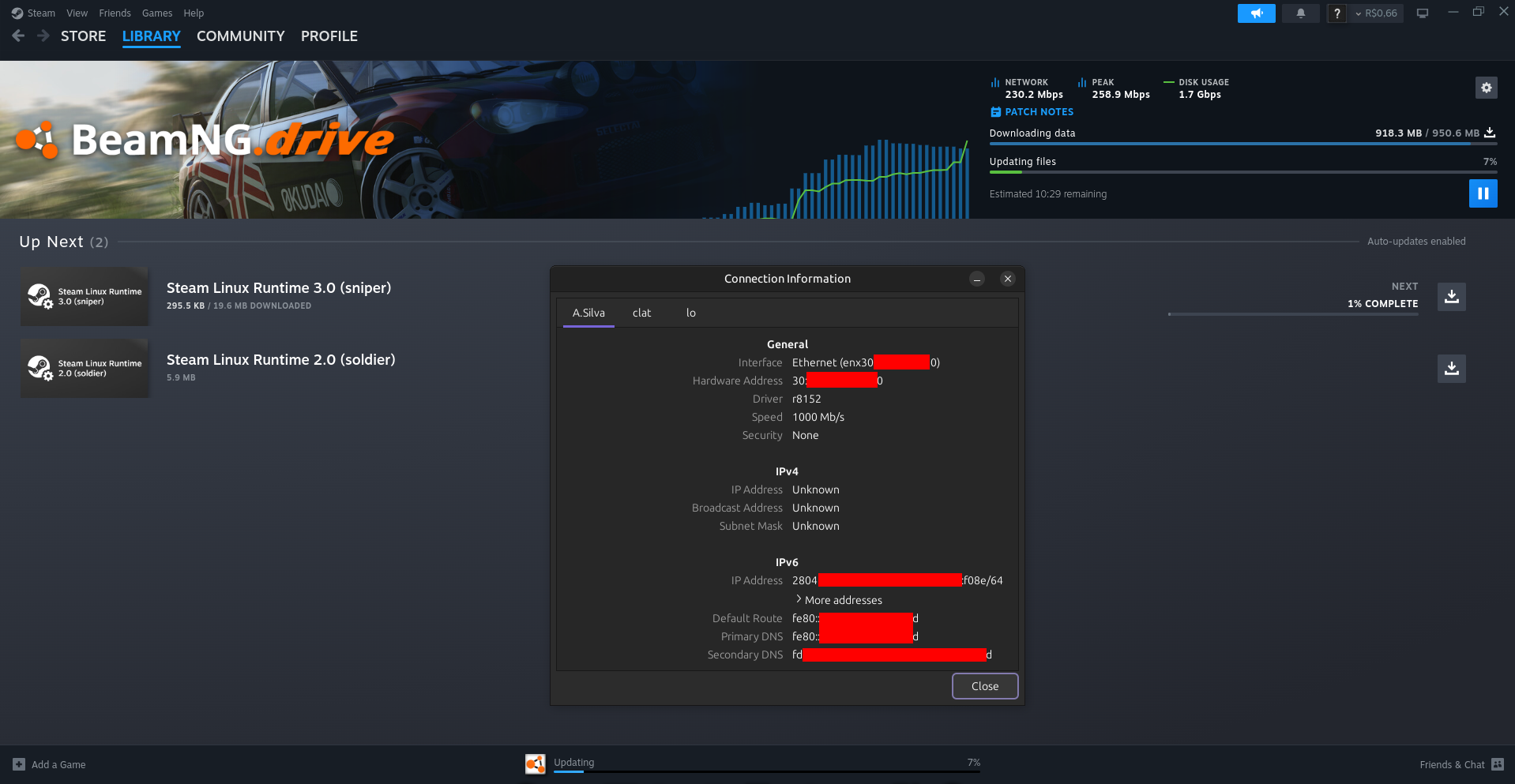Click the Steam Linux Runtime 3.0 (sniper) title
Viewport: 1515px width, 784px height.
coord(279,288)
